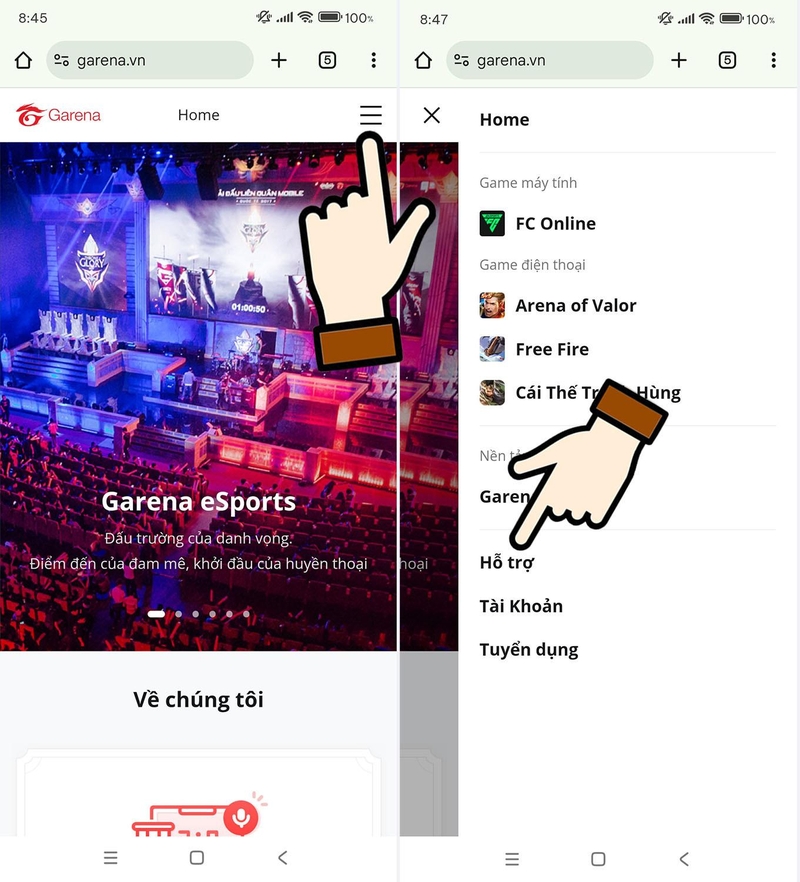Open tab switcher showing 5 in right browser
The image size is (800, 882).
click(727, 60)
